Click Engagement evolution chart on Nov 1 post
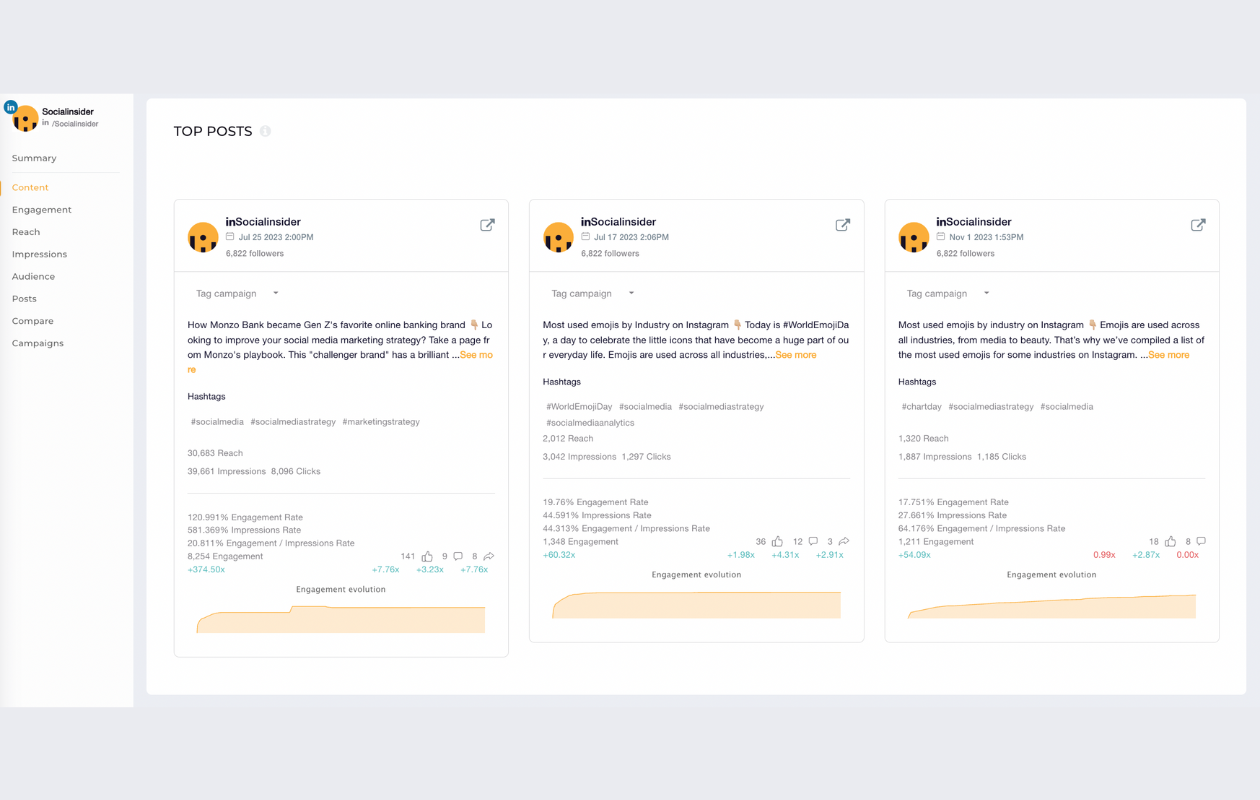Image resolution: width=1260 pixels, height=800 pixels. click(x=1052, y=606)
